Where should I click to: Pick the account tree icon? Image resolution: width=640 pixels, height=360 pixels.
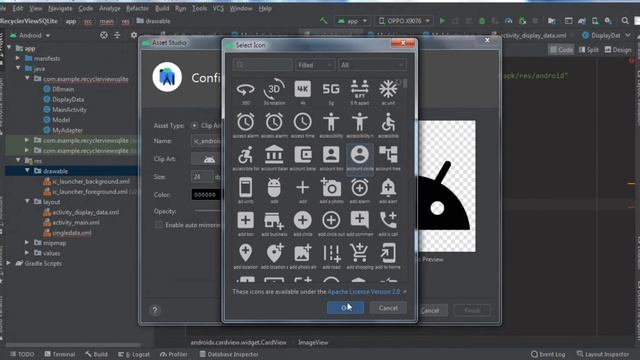[388, 155]
